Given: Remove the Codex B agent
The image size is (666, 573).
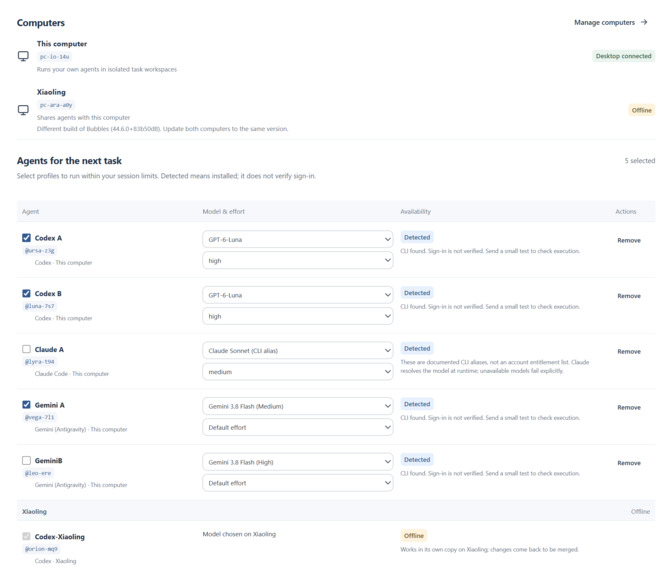Looking at the screenshot, I should click(x=629, y=296).
